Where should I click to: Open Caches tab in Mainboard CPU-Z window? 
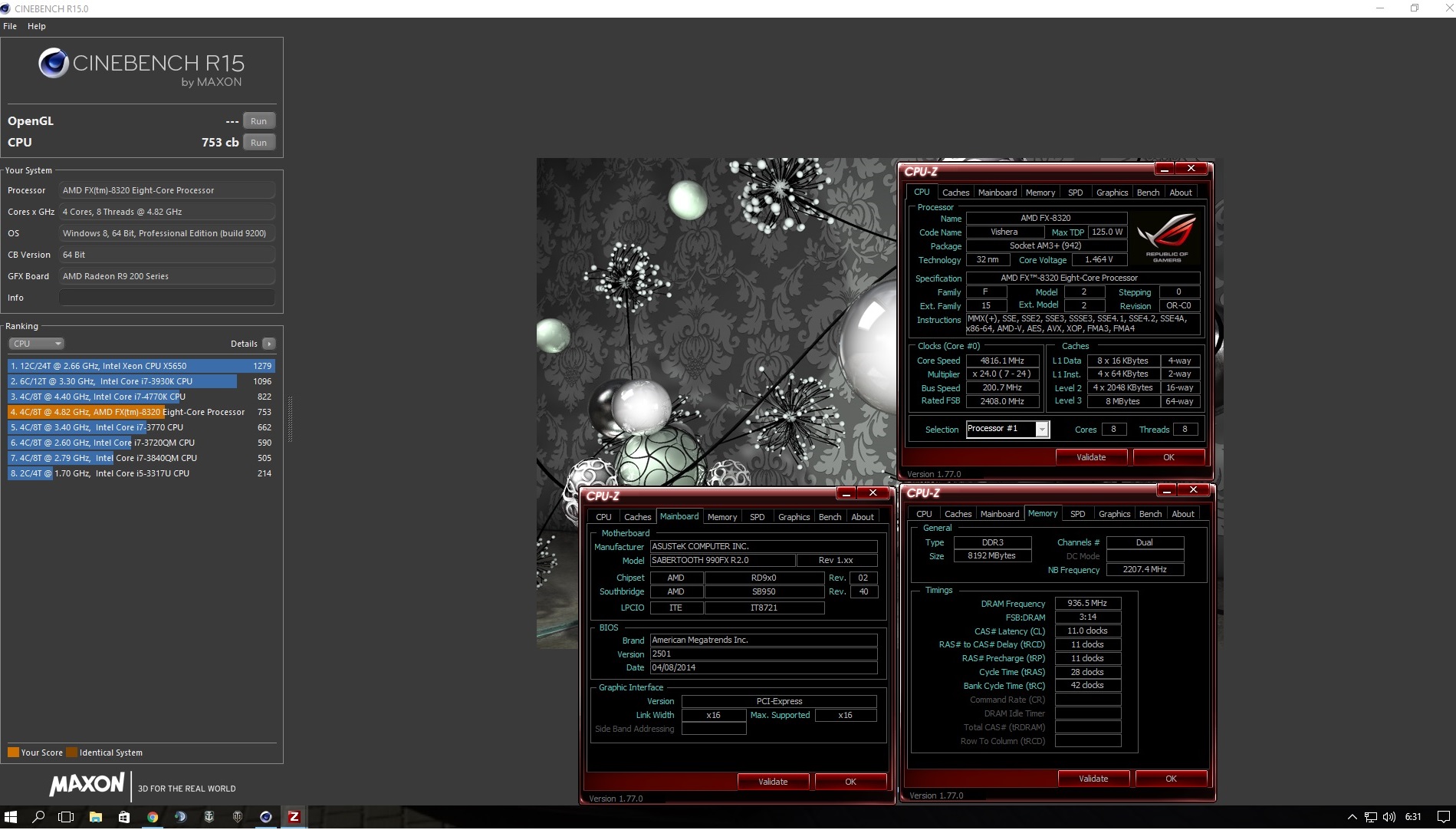(x=637, y=517)
